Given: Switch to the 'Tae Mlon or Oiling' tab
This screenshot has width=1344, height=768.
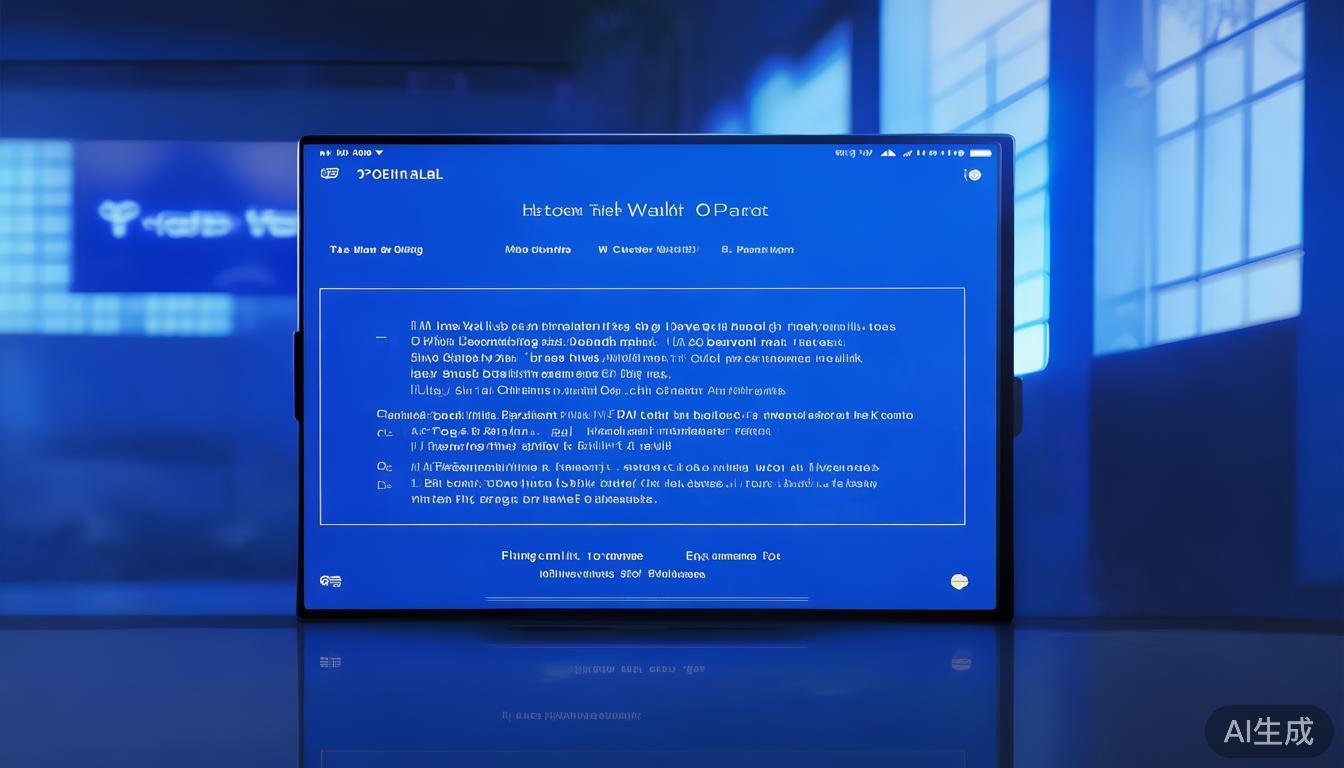Looking at the screenshot, I should coord(376,250).
